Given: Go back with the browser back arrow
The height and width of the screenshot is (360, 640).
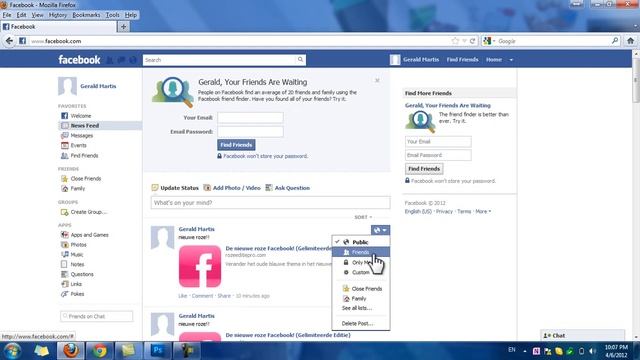Looking at the screenshot, I should (x=9, y=41).
